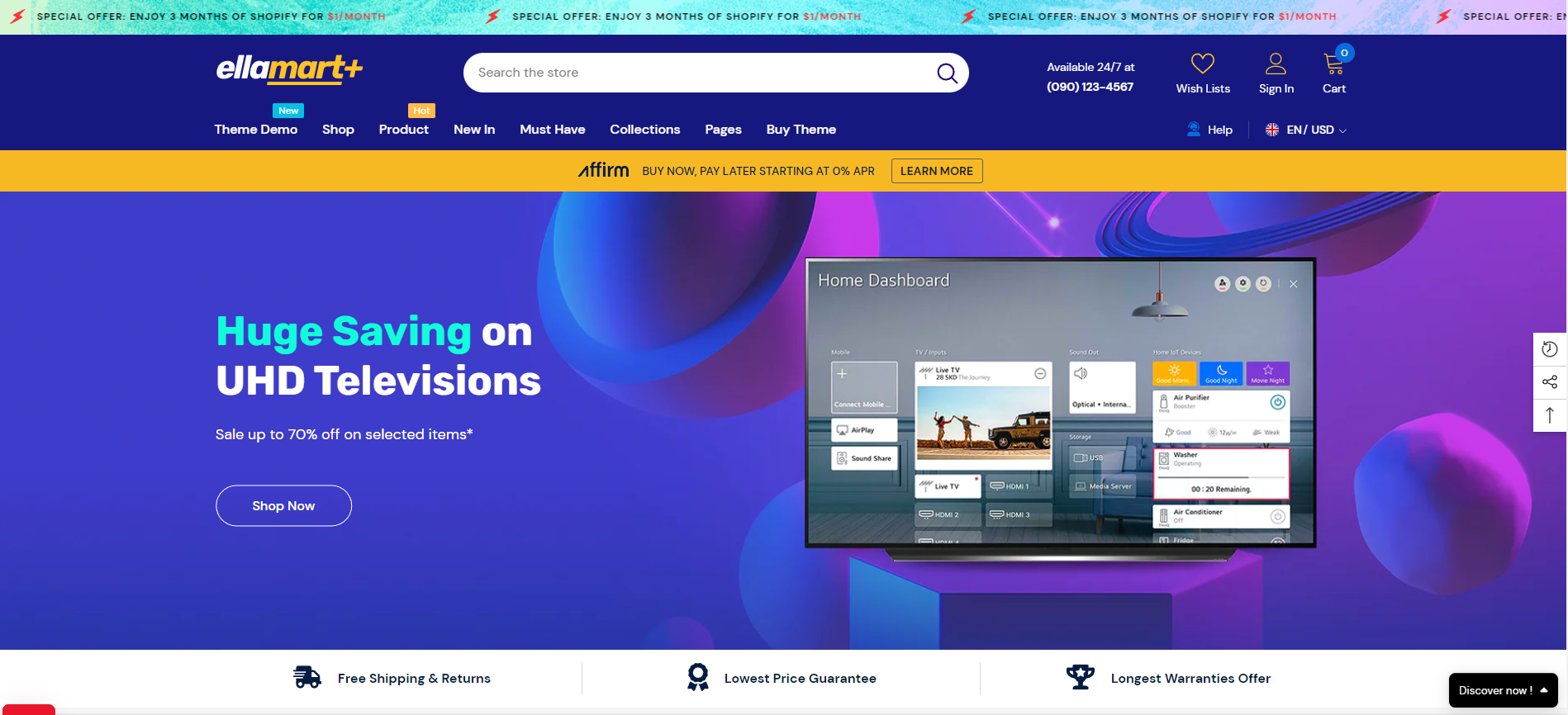The width and height of the screenshot is (1568, 715).
Task: Open the Shop menu
Action: click(x=338, y=130)
